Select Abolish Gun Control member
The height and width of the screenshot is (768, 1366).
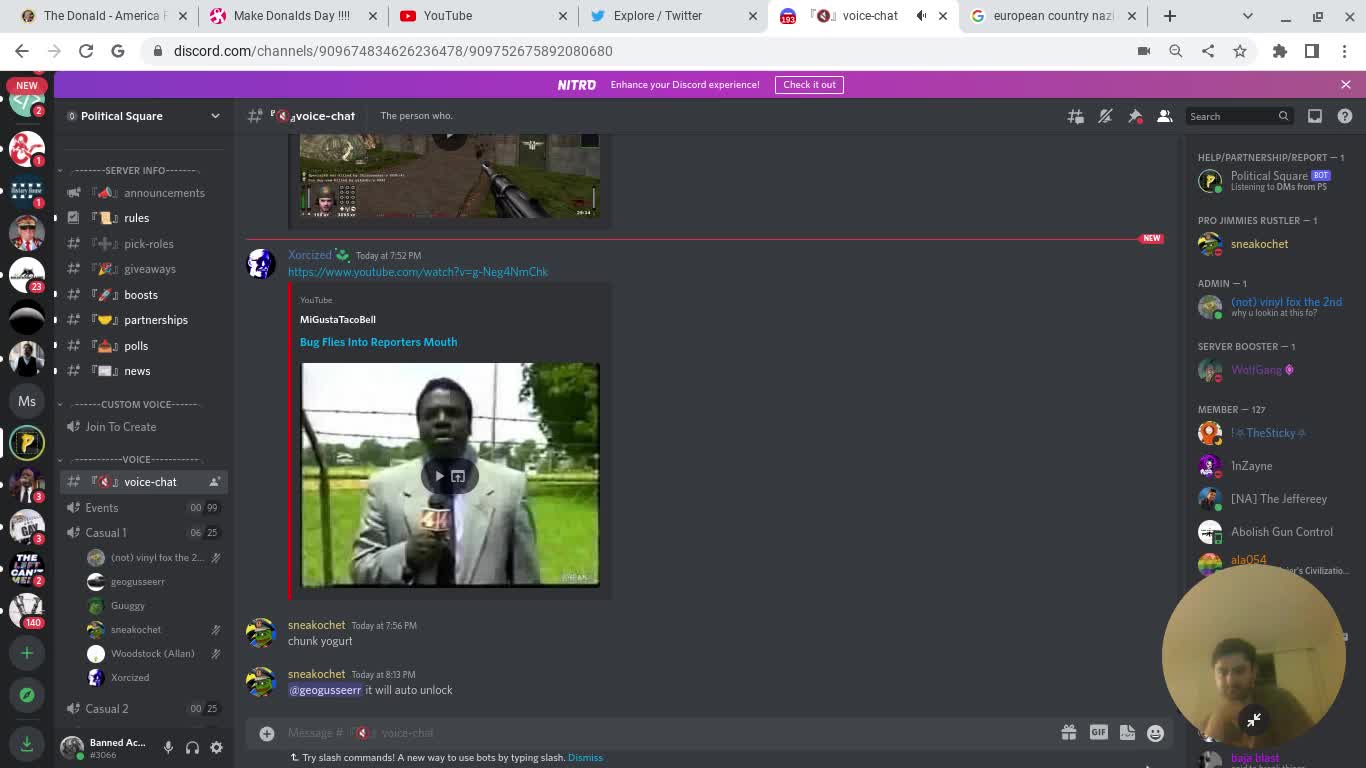(x=1272, y=532)
